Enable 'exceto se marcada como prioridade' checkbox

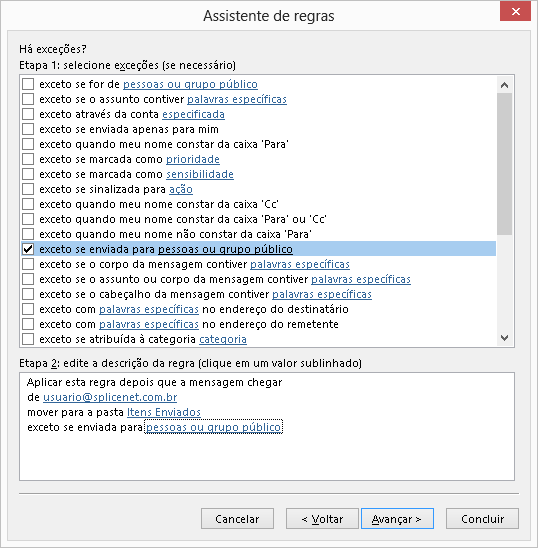(x=28, y=159)
